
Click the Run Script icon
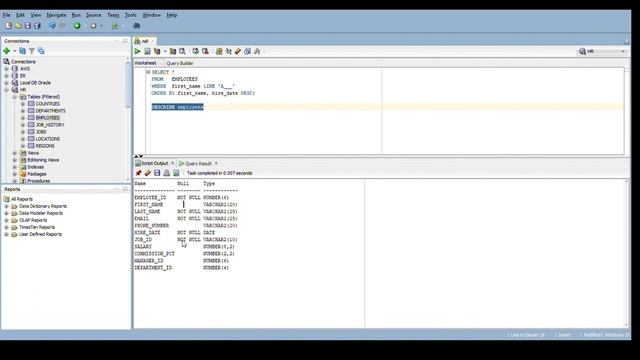[147, 51]
